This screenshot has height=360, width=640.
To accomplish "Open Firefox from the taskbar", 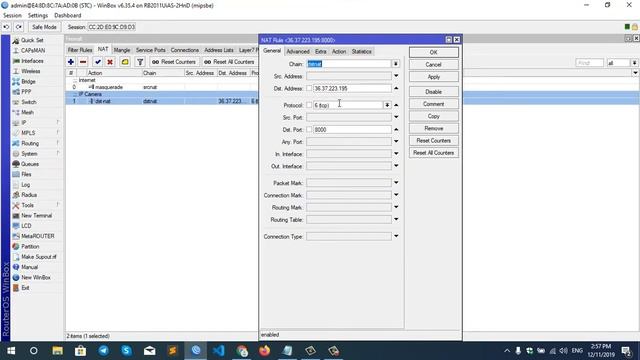I will click(x=264, y=351).
